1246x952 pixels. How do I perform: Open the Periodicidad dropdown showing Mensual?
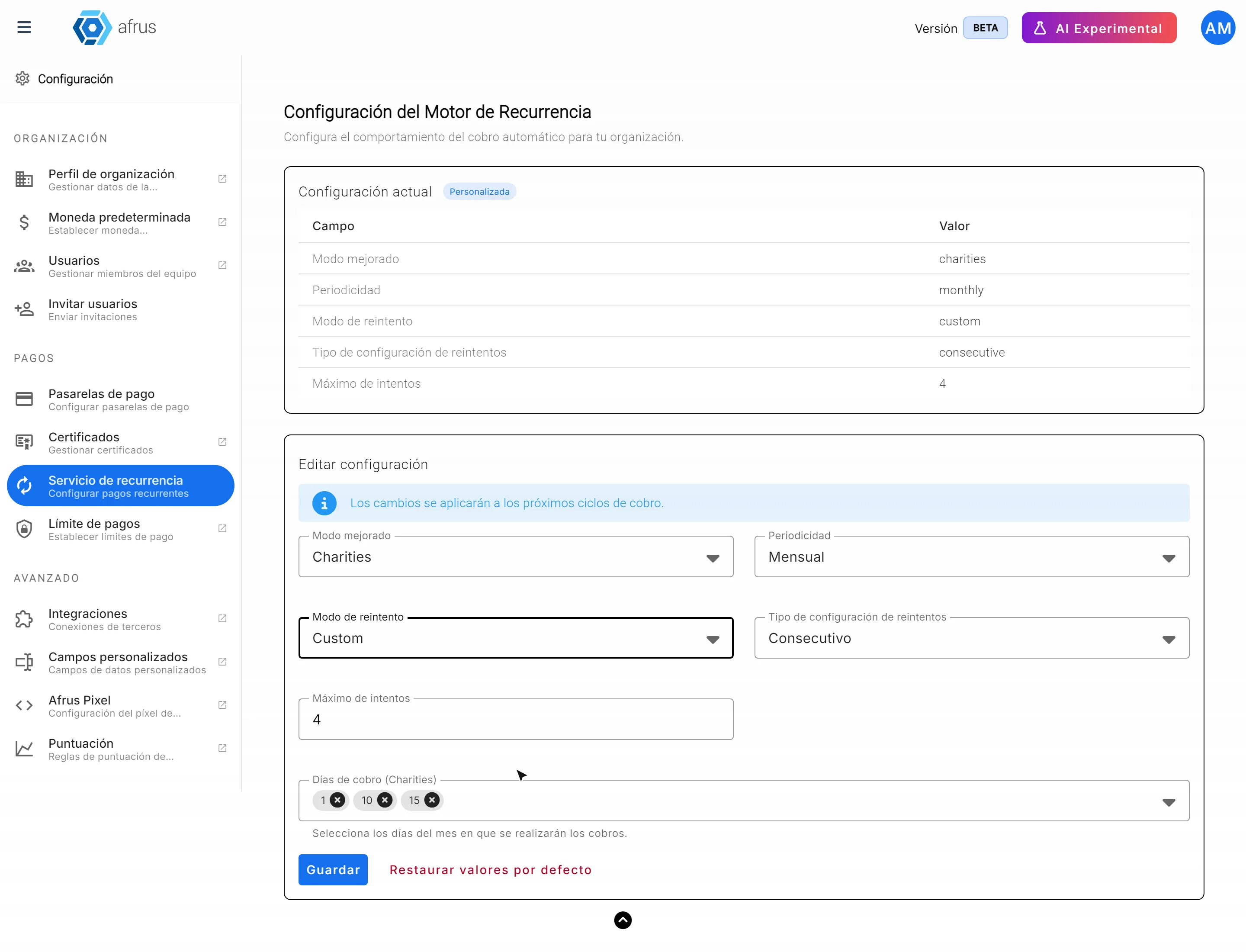(971, 557)
